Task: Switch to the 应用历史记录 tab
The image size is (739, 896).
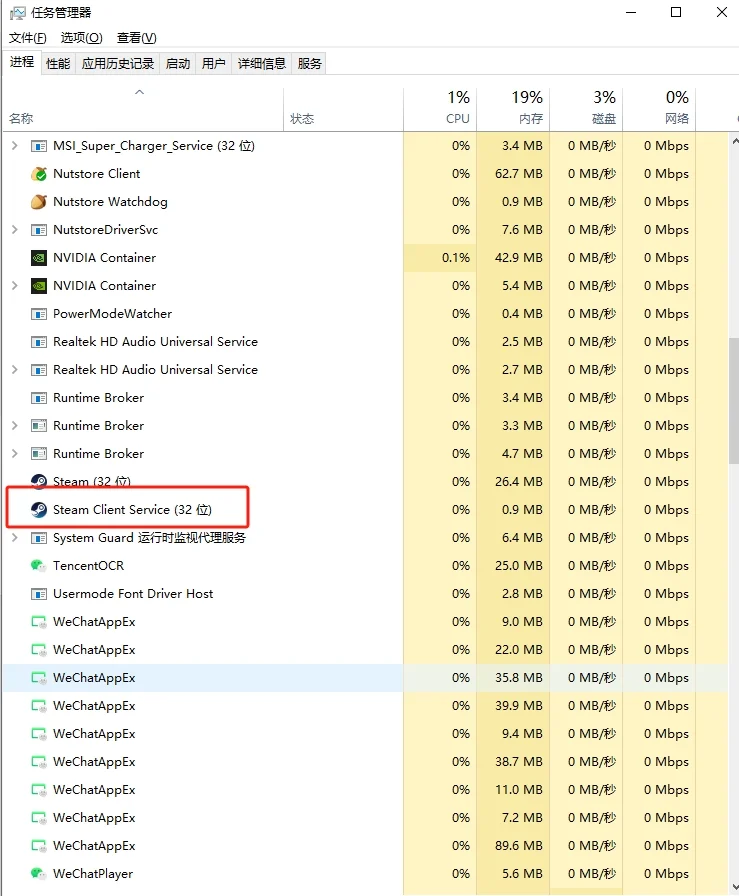Action: click(x=118, y=63)
